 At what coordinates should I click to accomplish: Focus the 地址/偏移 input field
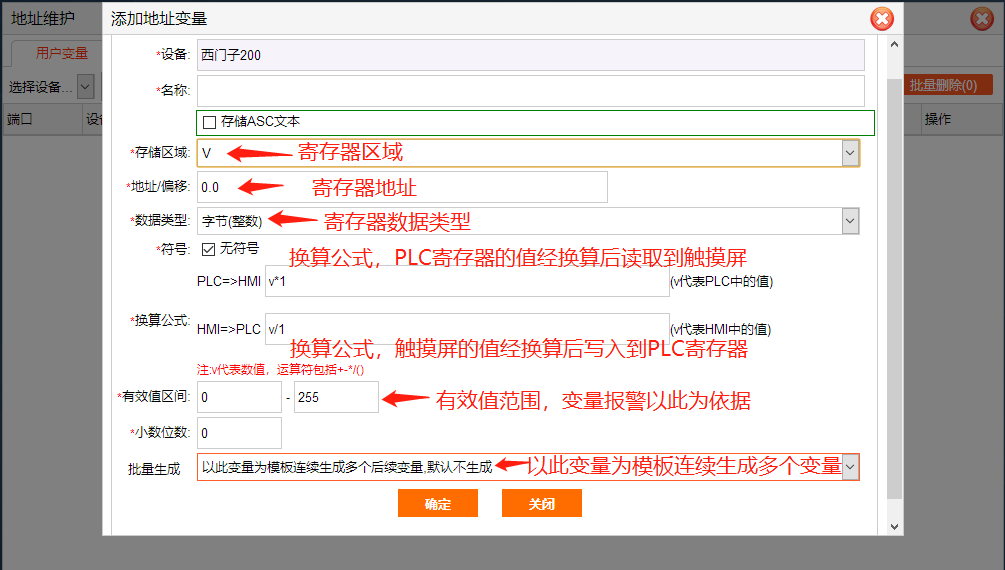[402, 187]
